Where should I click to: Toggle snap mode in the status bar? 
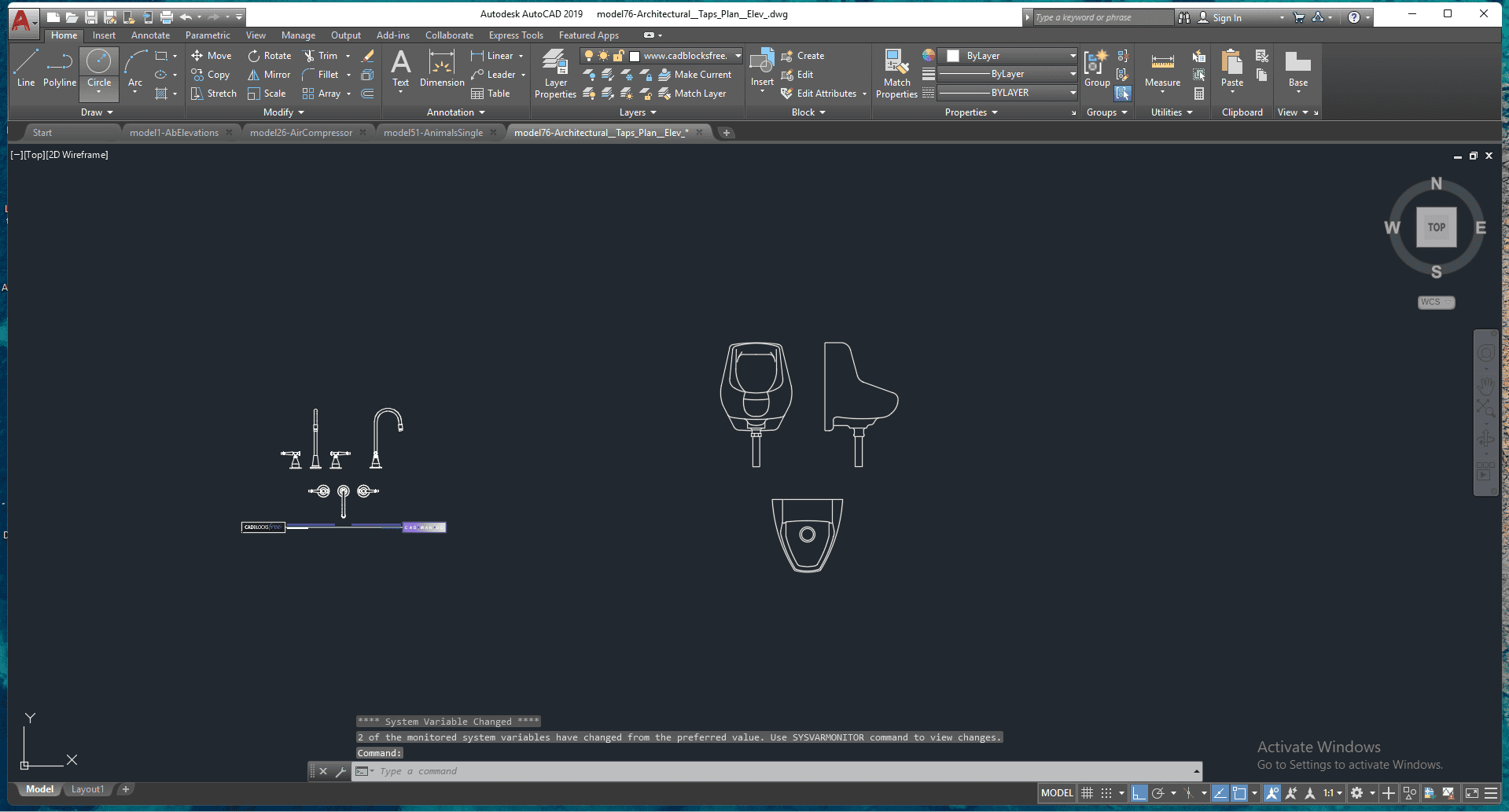click(1106, 792)
